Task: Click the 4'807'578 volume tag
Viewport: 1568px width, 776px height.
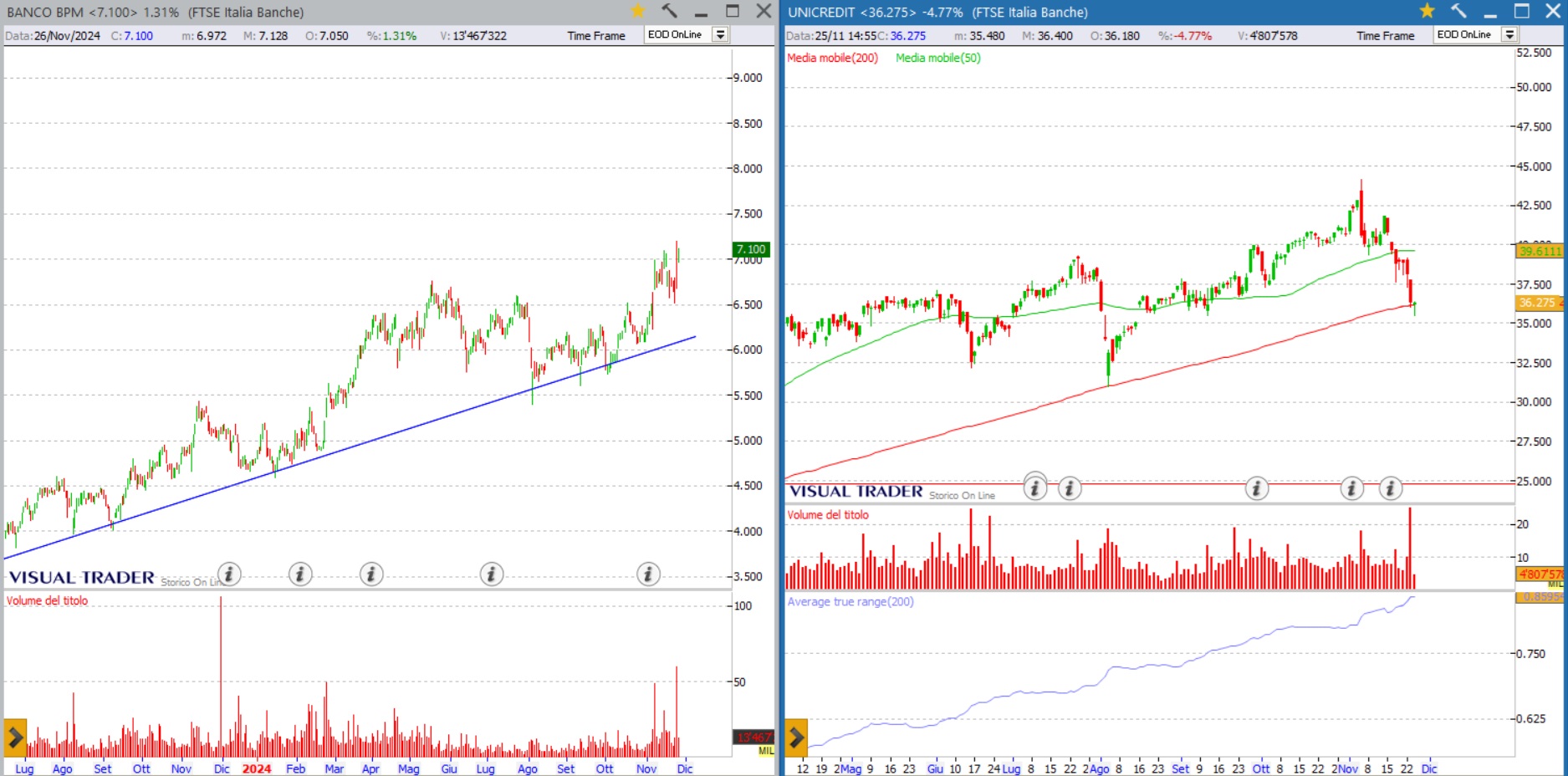Action: [1540, 574]
